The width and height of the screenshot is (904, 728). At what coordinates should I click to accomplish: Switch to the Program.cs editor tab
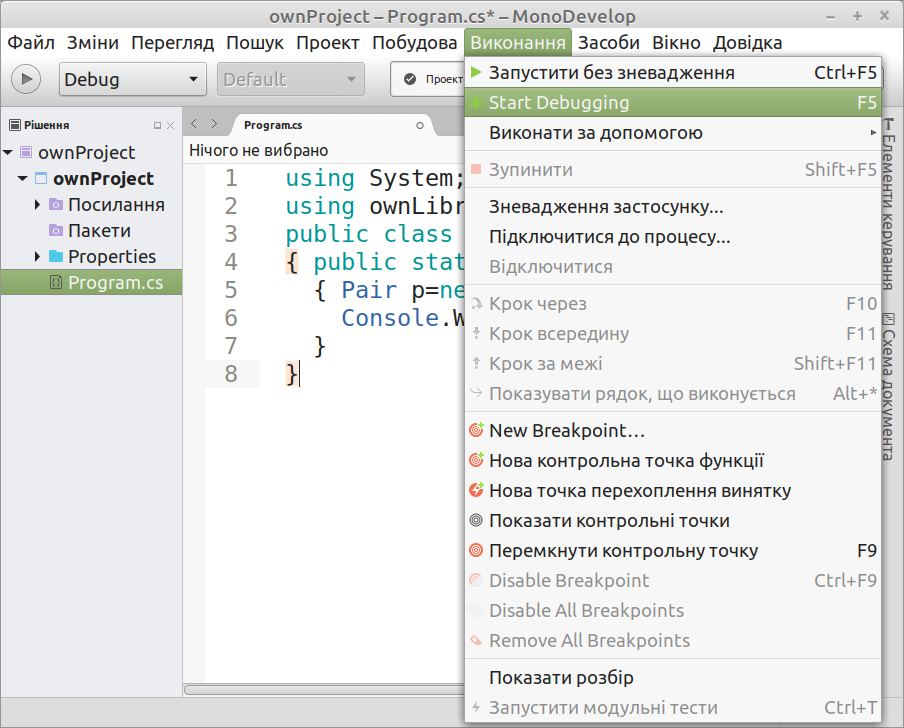point(273,125)
